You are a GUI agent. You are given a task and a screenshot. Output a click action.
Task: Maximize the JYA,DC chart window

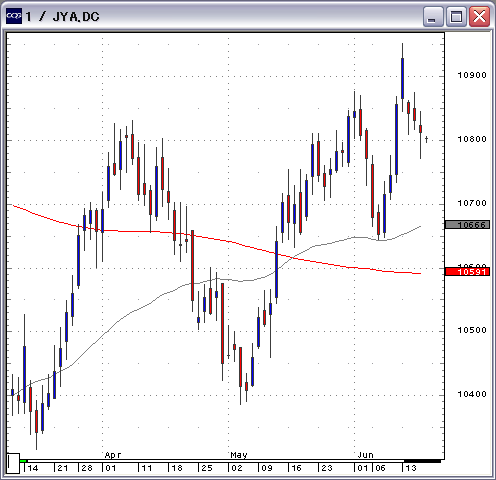(456, 17)
